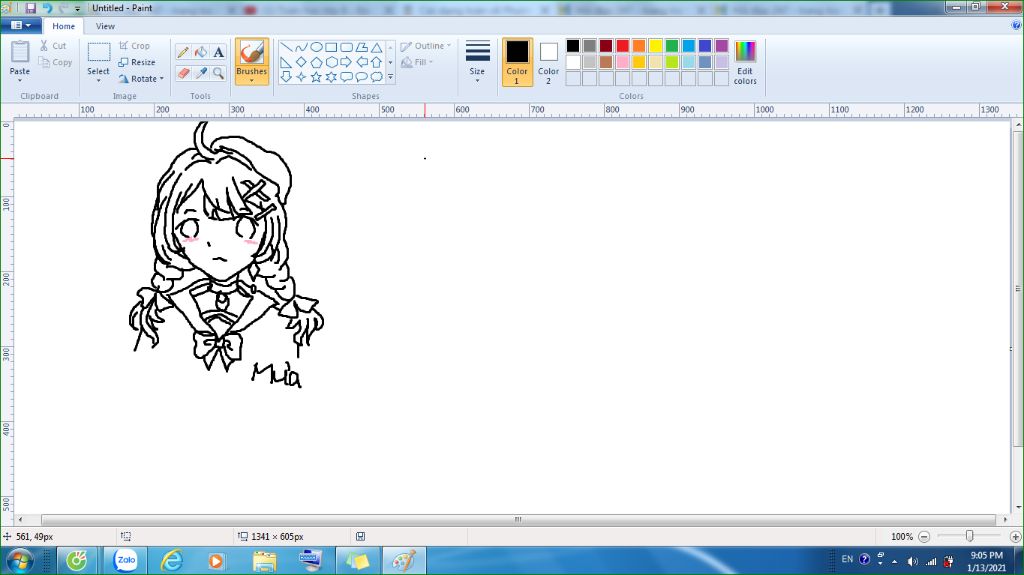Click the Zoom out minus button

pos(924,536)
